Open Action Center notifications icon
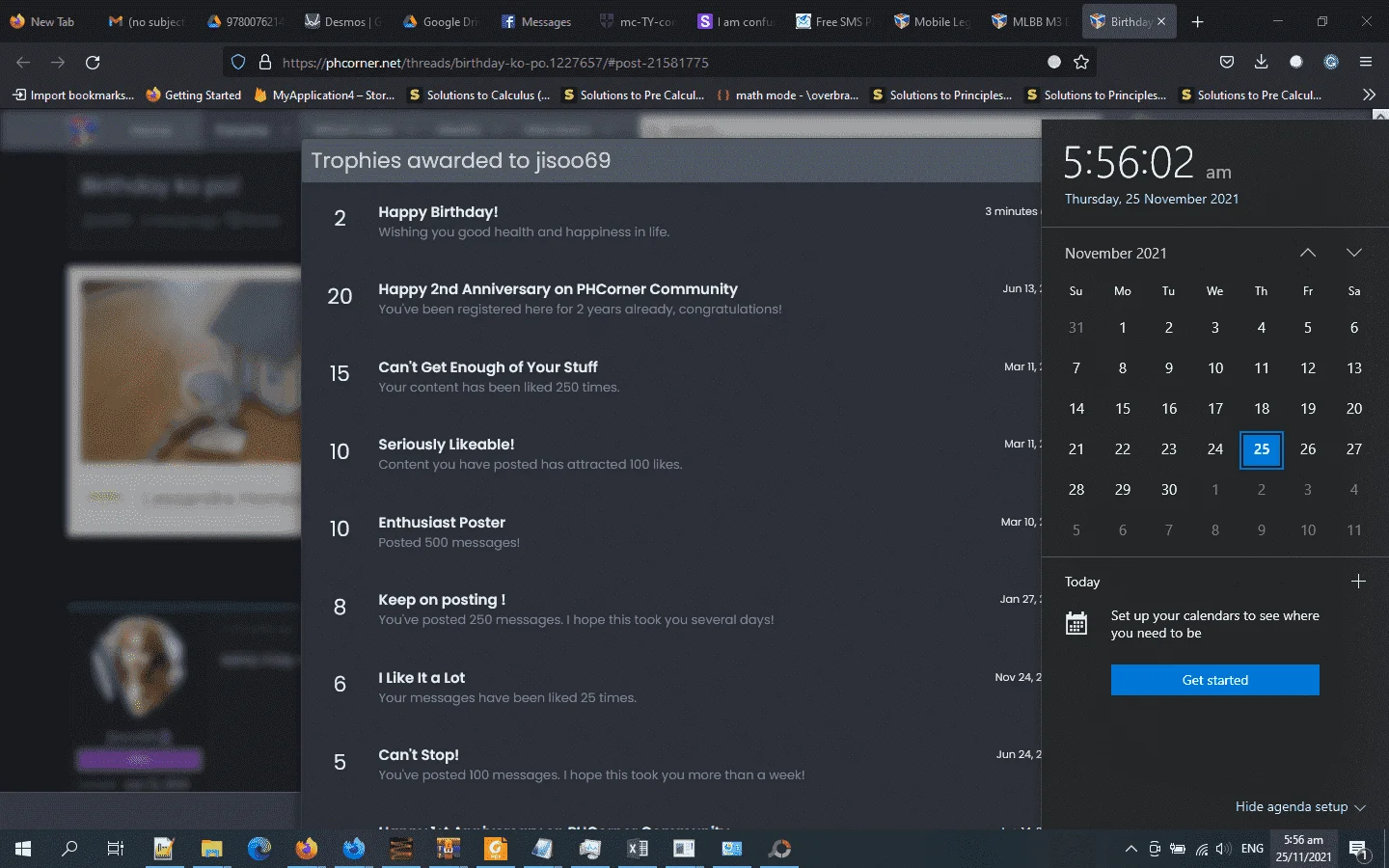Image resolution: width=1389 pixels, height=868 pixels. [1358, 849]
